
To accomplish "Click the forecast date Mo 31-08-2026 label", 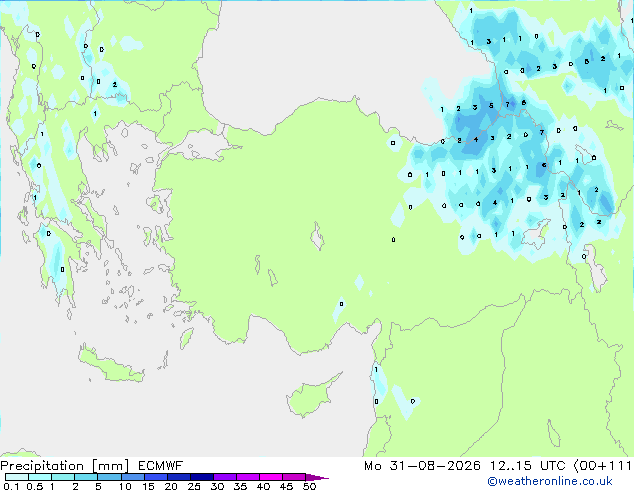I will (x=422, y=466).
